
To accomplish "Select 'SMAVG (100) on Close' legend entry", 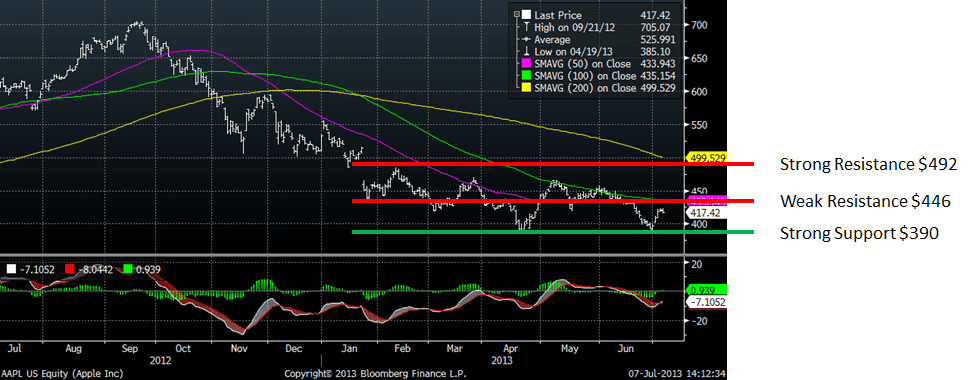I will click(585, 76).
